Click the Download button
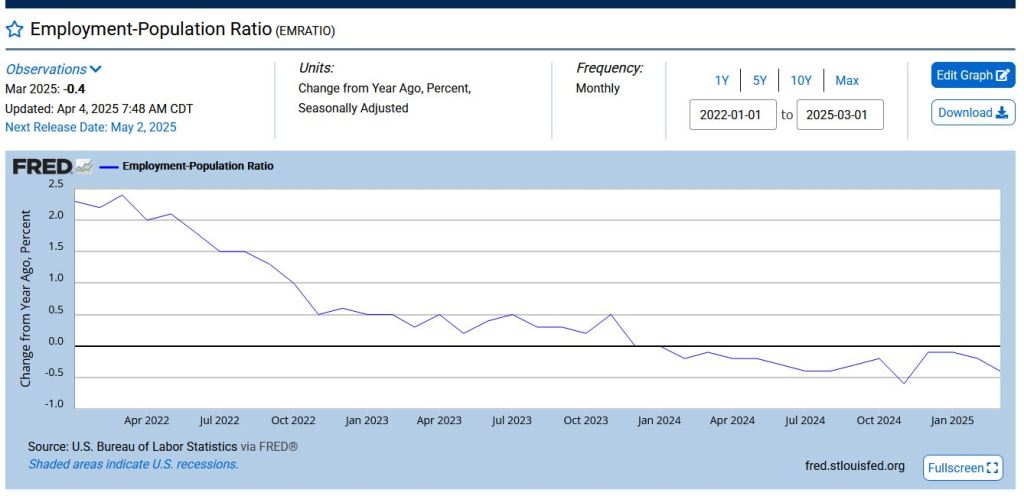The height and width of the screenshot is (496, 1024). click(x=972, y=113)
